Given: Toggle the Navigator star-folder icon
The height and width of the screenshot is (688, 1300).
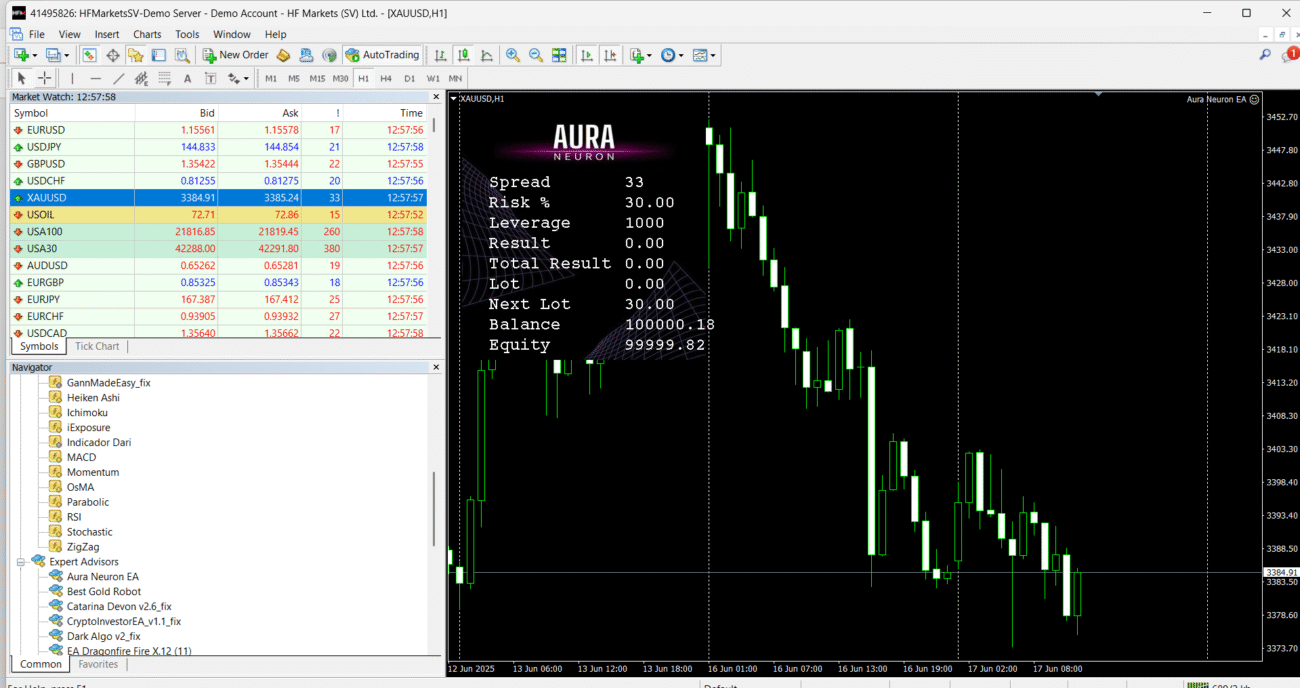Looking at the screenshot, I should [x=136, y=55].
